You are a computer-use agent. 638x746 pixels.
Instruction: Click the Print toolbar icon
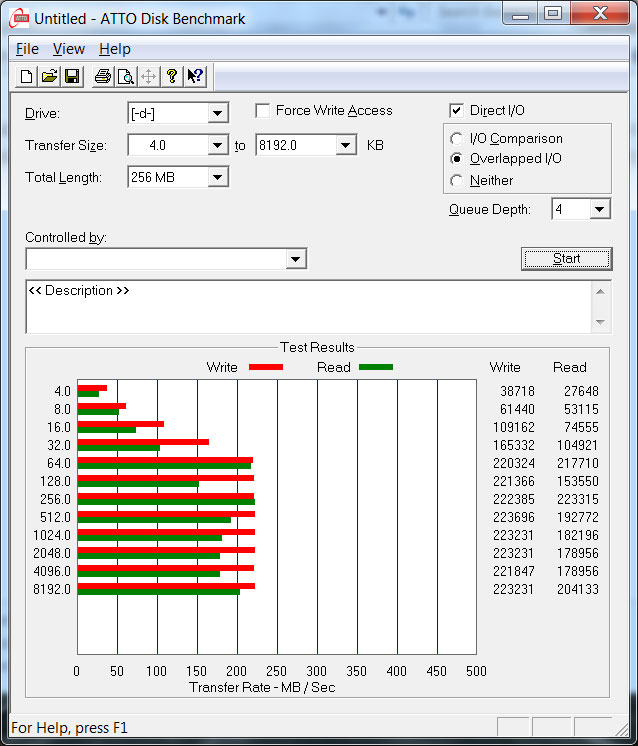coord(103,76)
